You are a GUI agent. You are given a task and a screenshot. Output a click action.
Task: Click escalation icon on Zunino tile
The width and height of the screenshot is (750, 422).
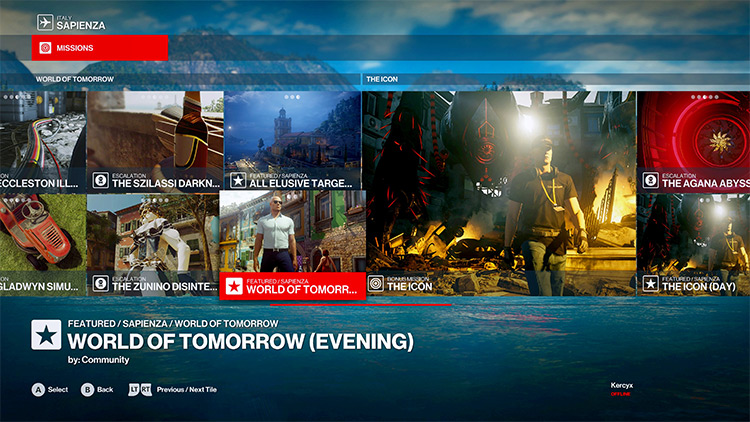point(100,283)
